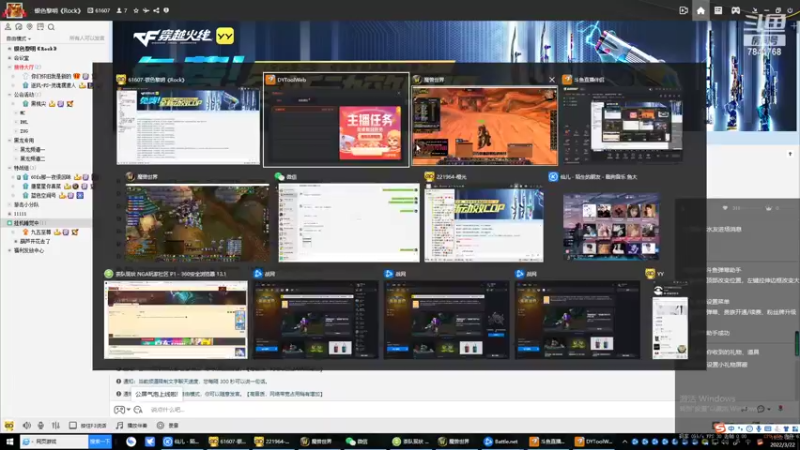
Task: Click the record button in bottom bar
Action: 168,425
